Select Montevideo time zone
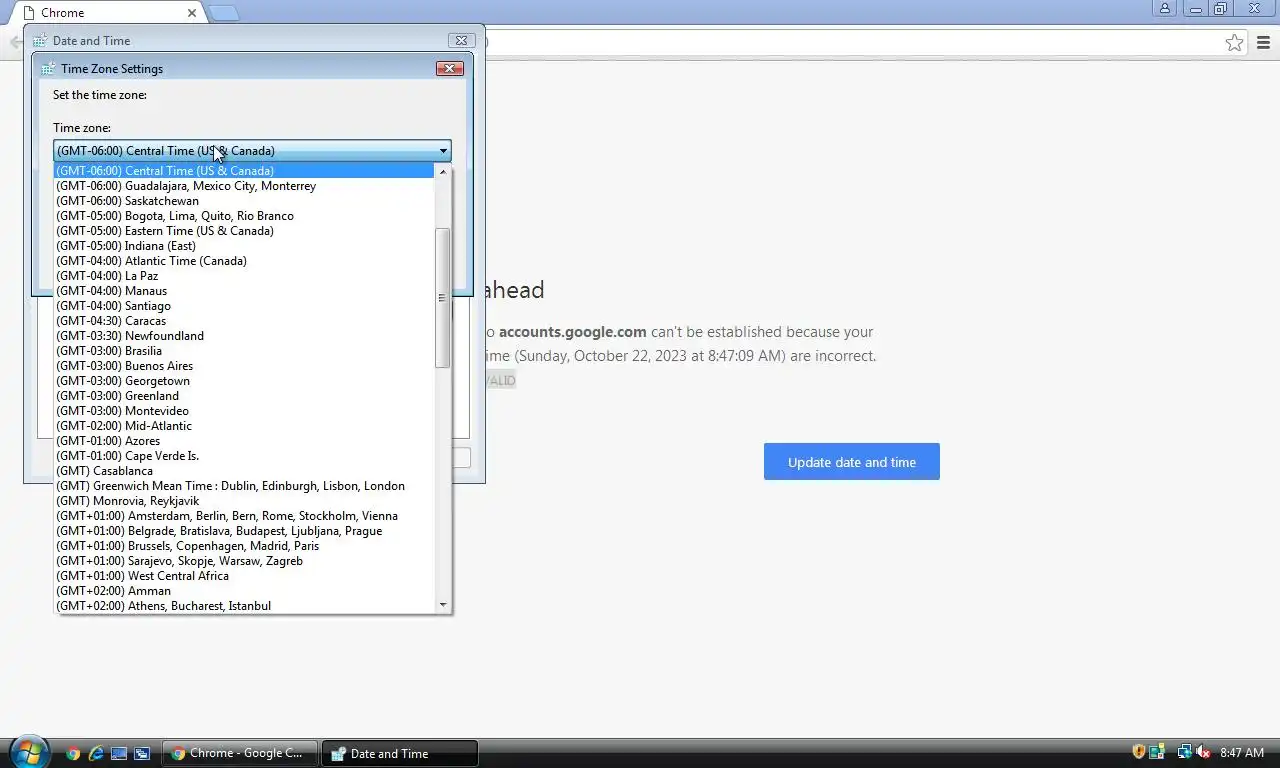Viewport: 1280px width, 768px height. click(x=244, y=411)
